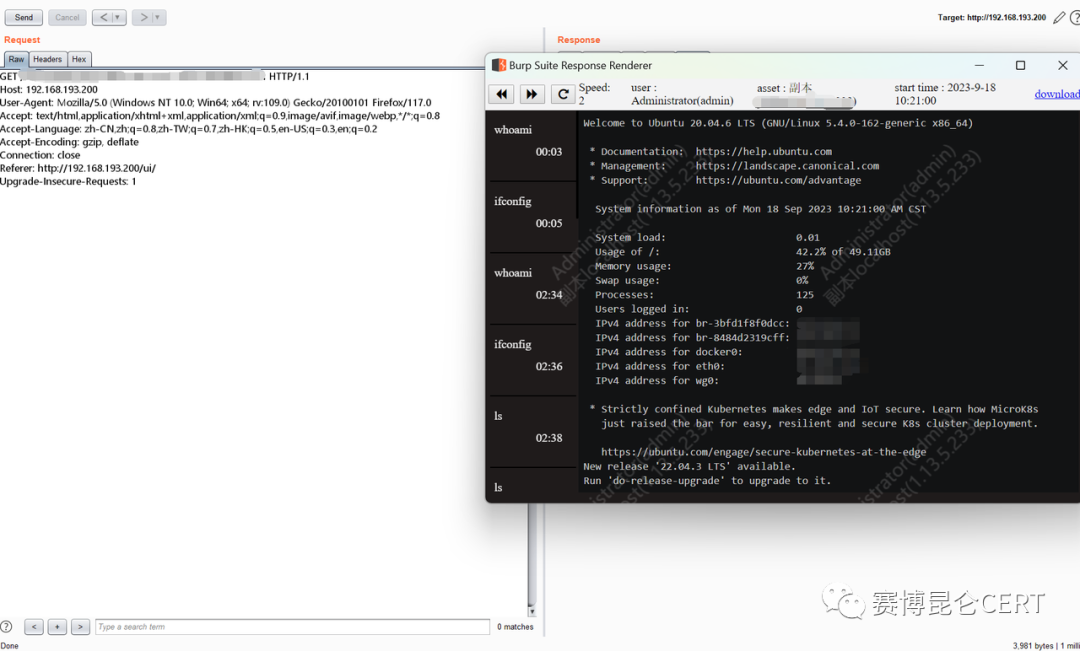
Task: Open the search help question icon
Action: tap(6, 627)
